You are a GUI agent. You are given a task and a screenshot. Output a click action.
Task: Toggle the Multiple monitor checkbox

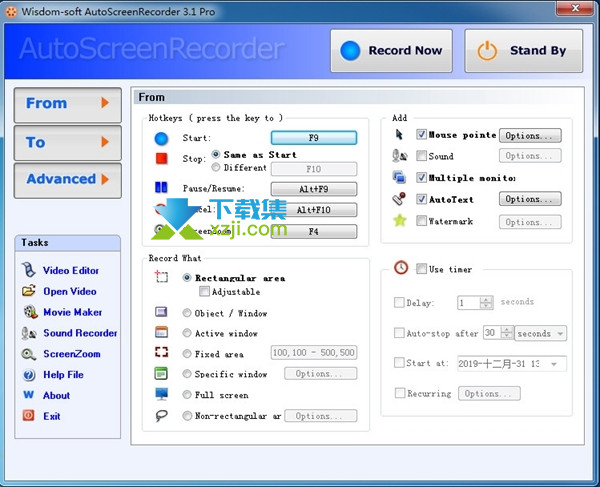point(421,178)
